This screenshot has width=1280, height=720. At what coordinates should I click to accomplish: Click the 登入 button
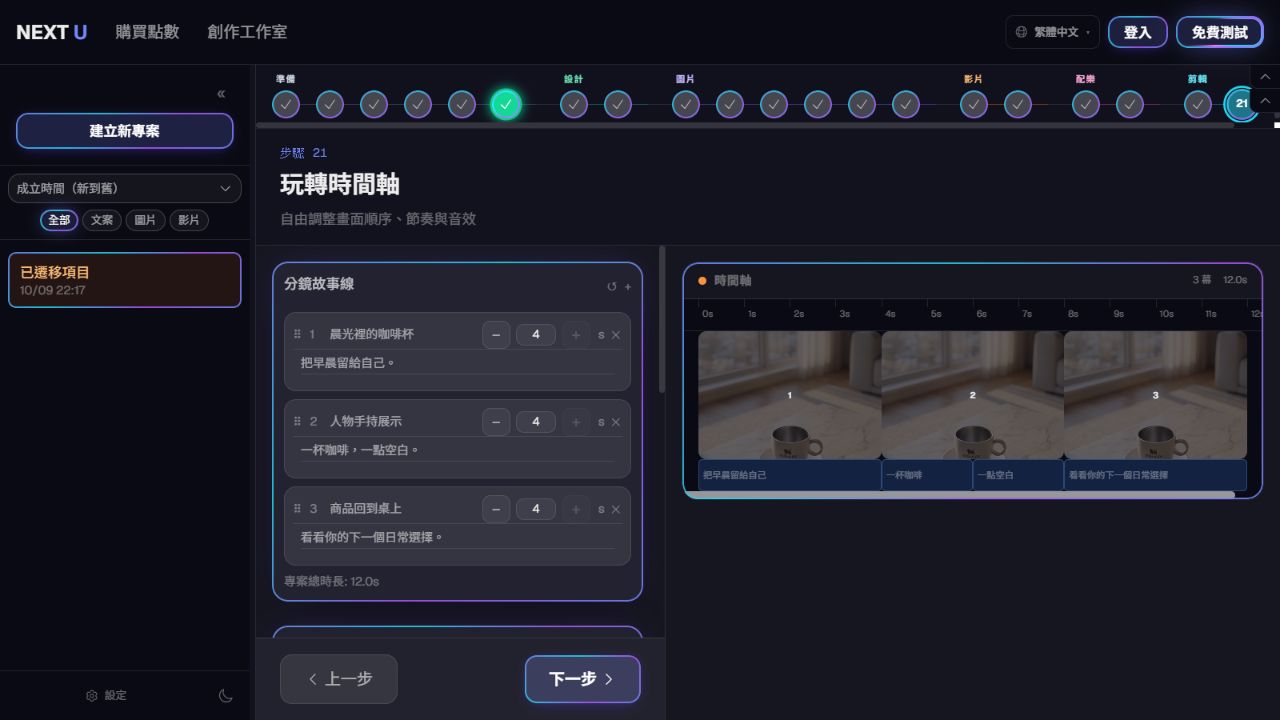pyautogui.click(x=1138, y=32)
